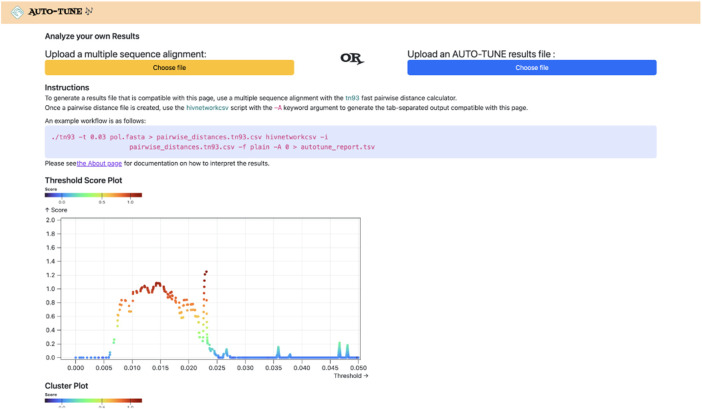The height and width of the screenshot is (409, 702).
Task: Click the Threshold Score Plot color legend bar
Action: pos(93,195)
